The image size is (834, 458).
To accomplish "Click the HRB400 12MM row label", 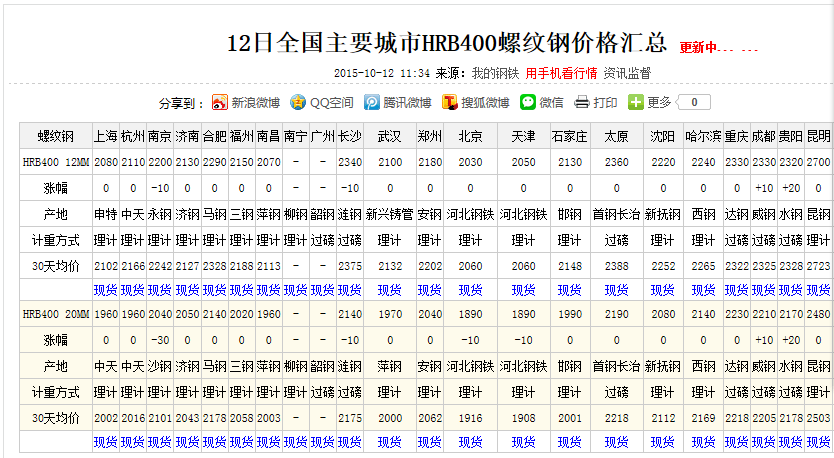I will pyautogui.click(x=56, y=162).
